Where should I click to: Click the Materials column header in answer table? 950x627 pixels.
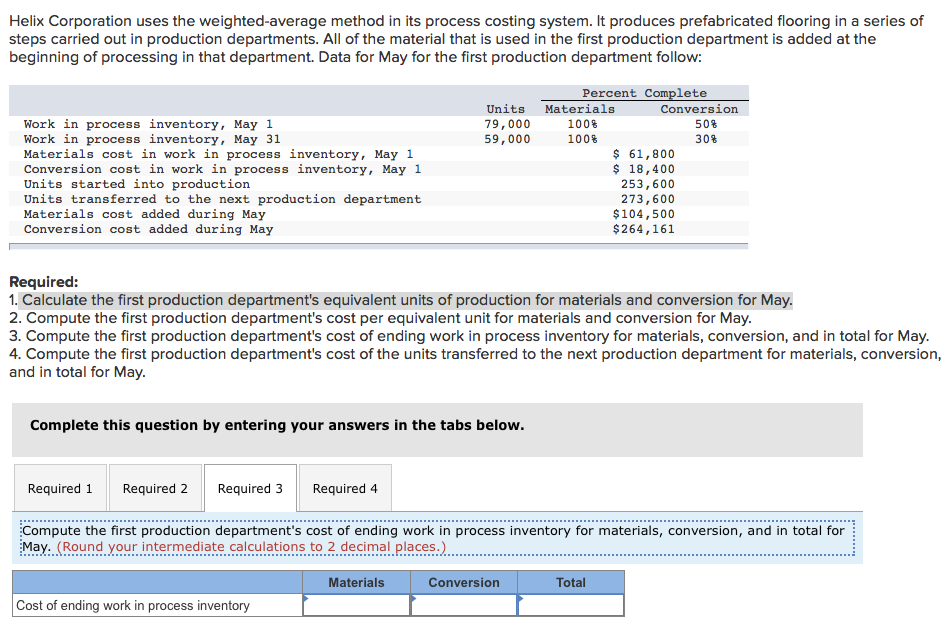pos(356,582)
